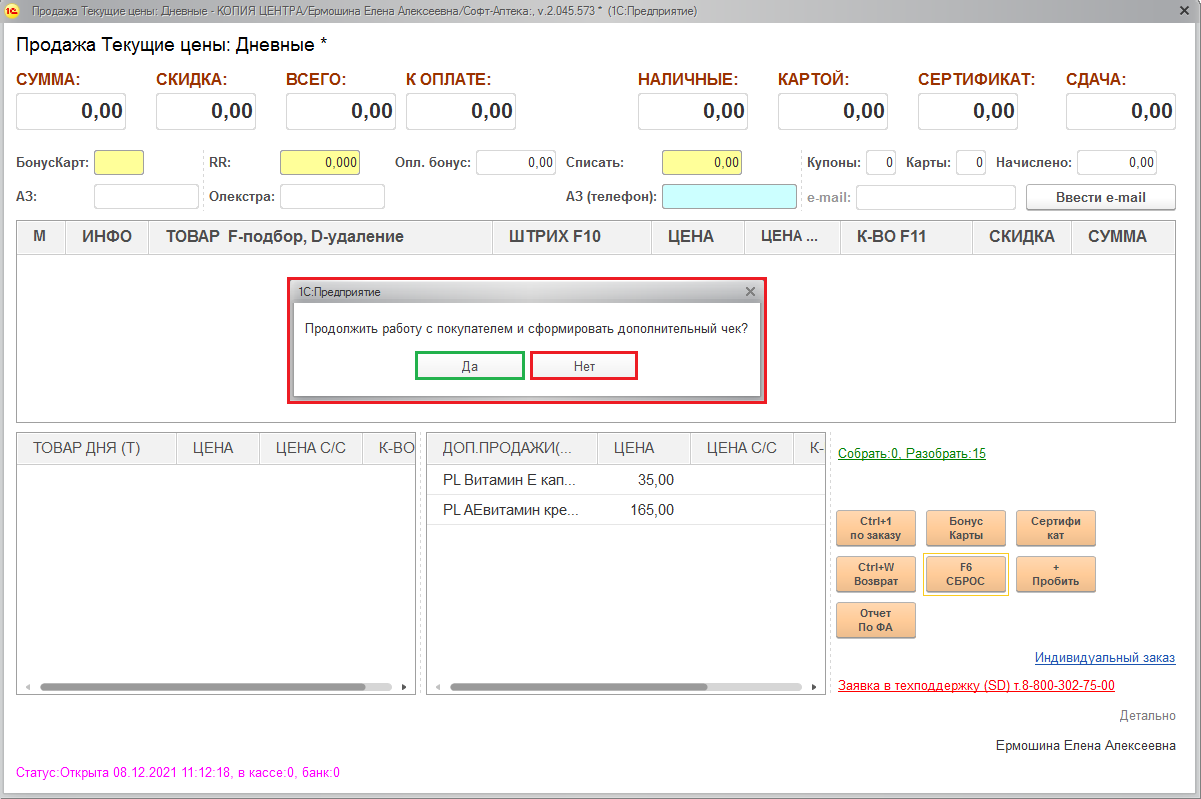This screenshot has height=799, width=1201.
Task: Open Отчет По ФА report button
Action: pyautogui.click(x=875, y=620)
